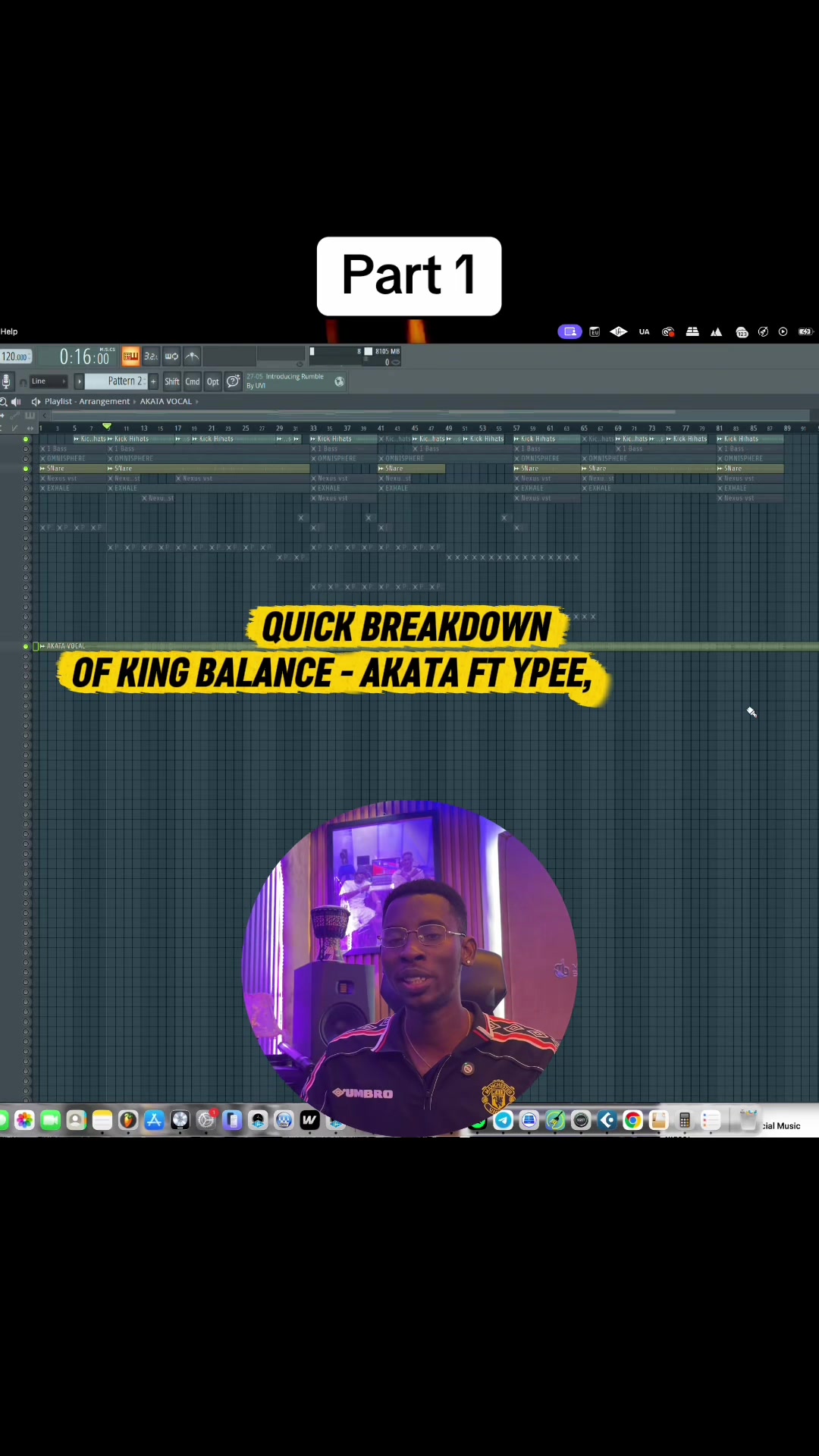The image size is (819, 1456).
Task: Expand the arrow after AKATA VOCAL breadcrumb
Action: (196, 402)
